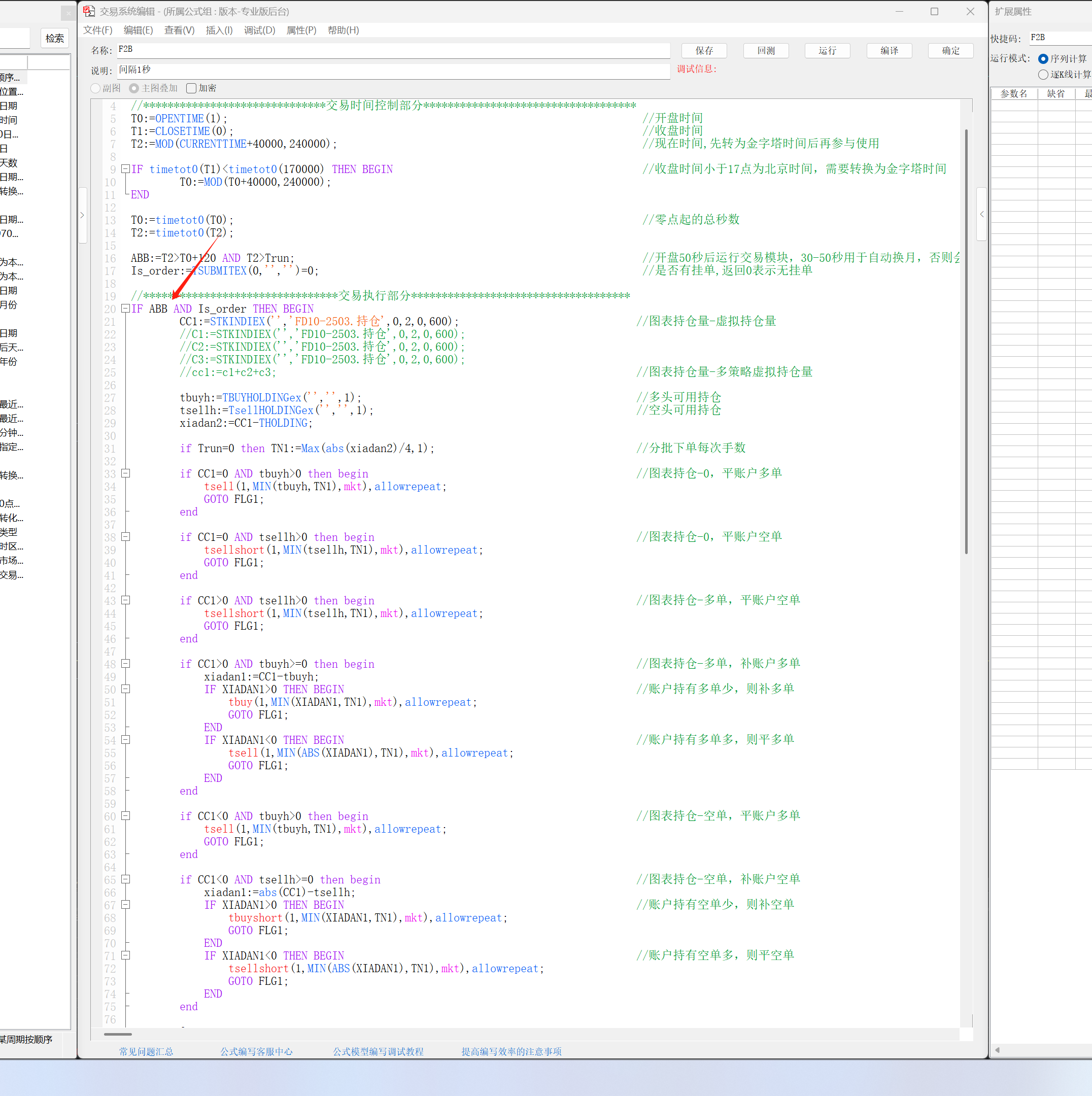This screenshot has height=1096, width=1092.
Task: Select 序列计算 run mode
Action: [1043, 59]
